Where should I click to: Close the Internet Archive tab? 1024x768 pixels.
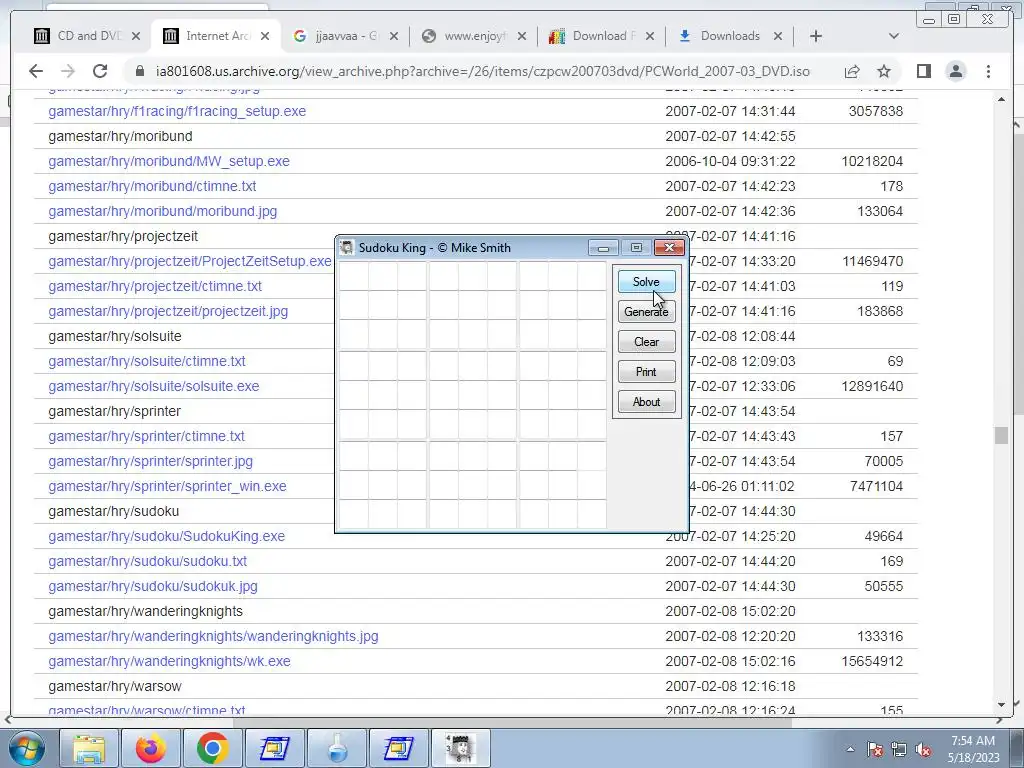click(x=264, y=36)
